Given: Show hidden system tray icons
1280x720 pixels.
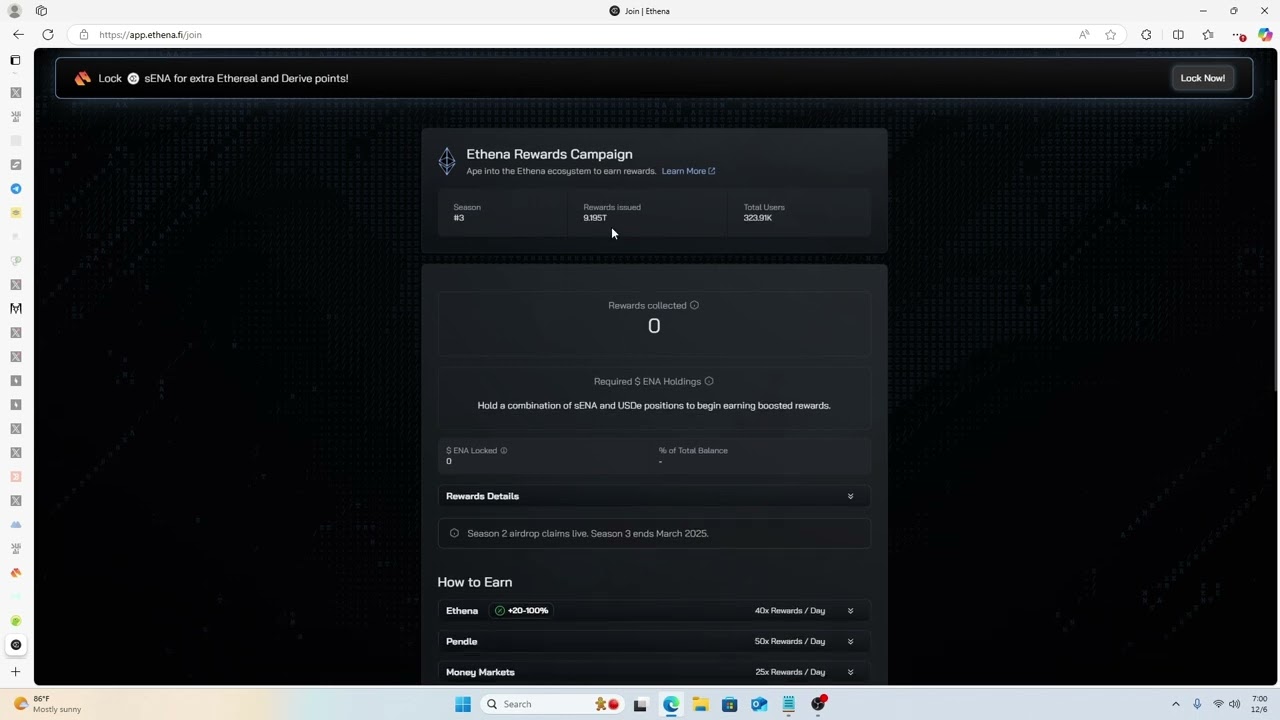Looking at the screenshot, I should point(1175,704).
